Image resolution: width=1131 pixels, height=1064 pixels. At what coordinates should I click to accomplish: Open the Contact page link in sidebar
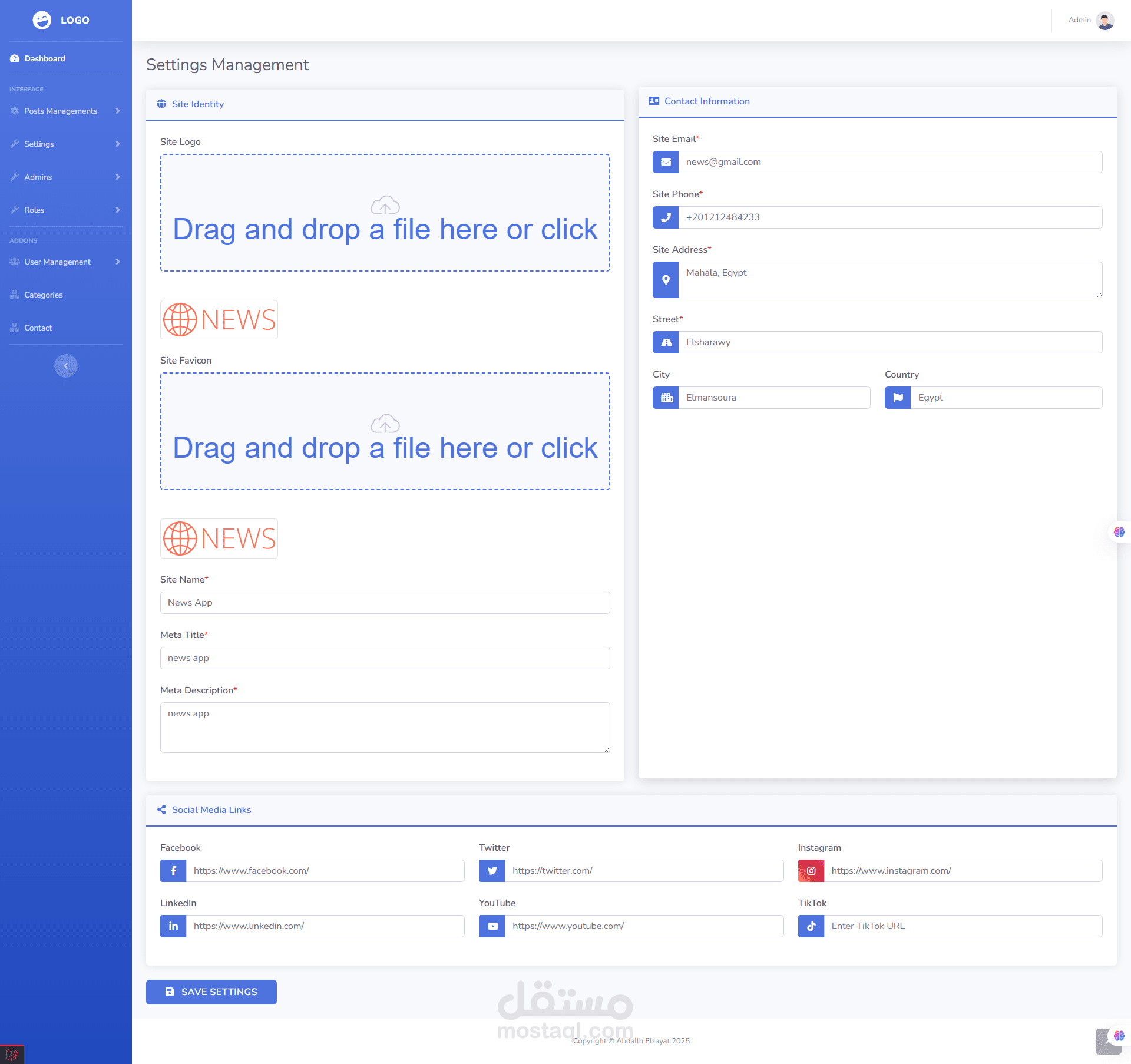pos(38,328)
